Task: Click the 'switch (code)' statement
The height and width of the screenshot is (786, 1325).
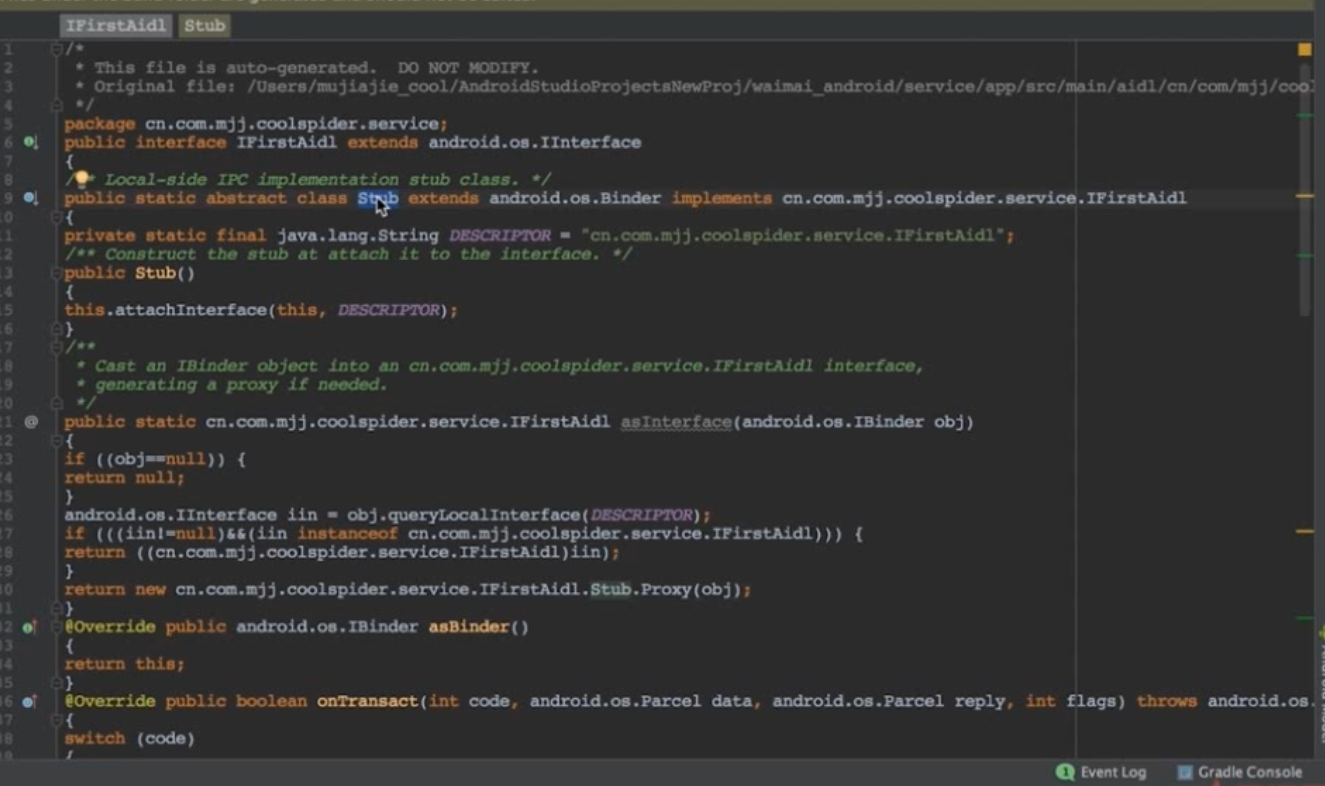Action: (130, 739)
